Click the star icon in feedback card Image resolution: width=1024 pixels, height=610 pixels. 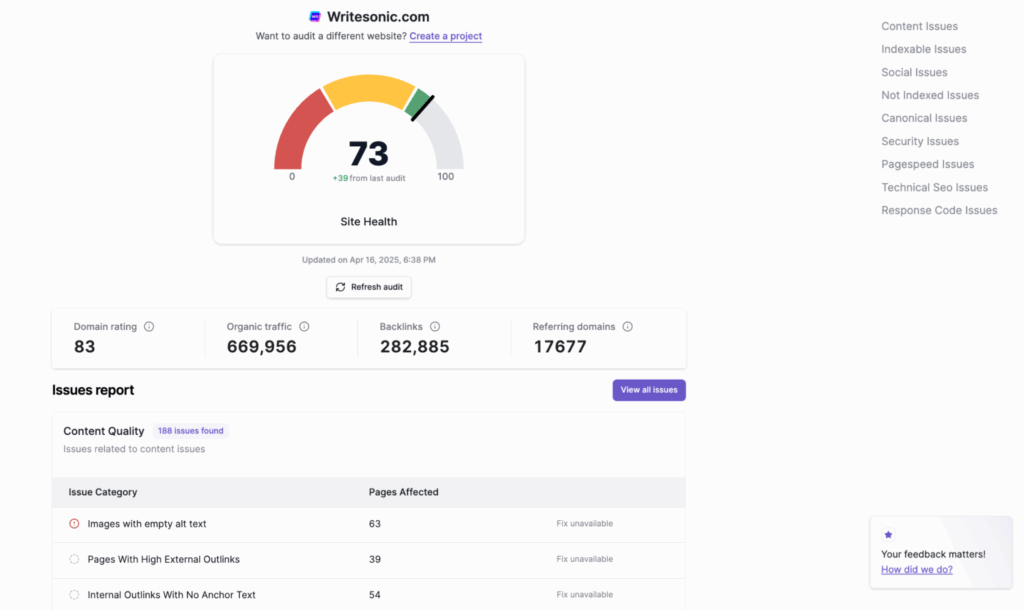(888, 534)
